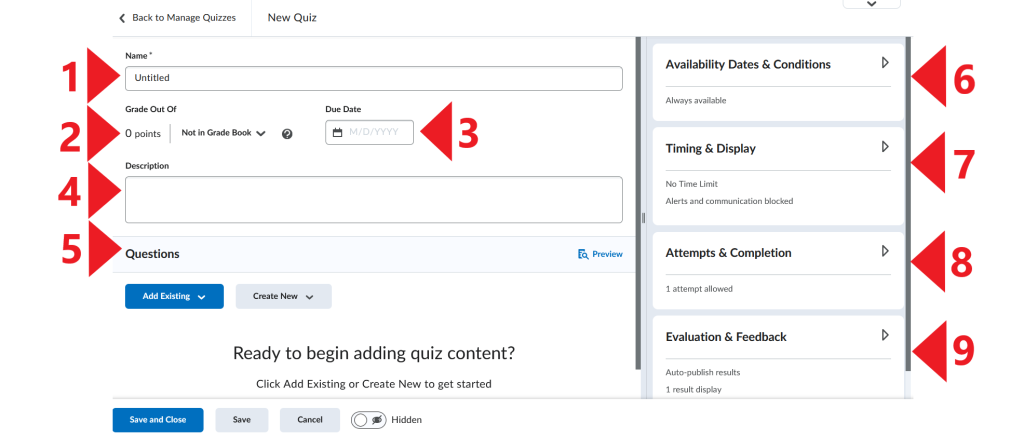
Task: Click the Save and Close button
Action: [x=157, y=420]
